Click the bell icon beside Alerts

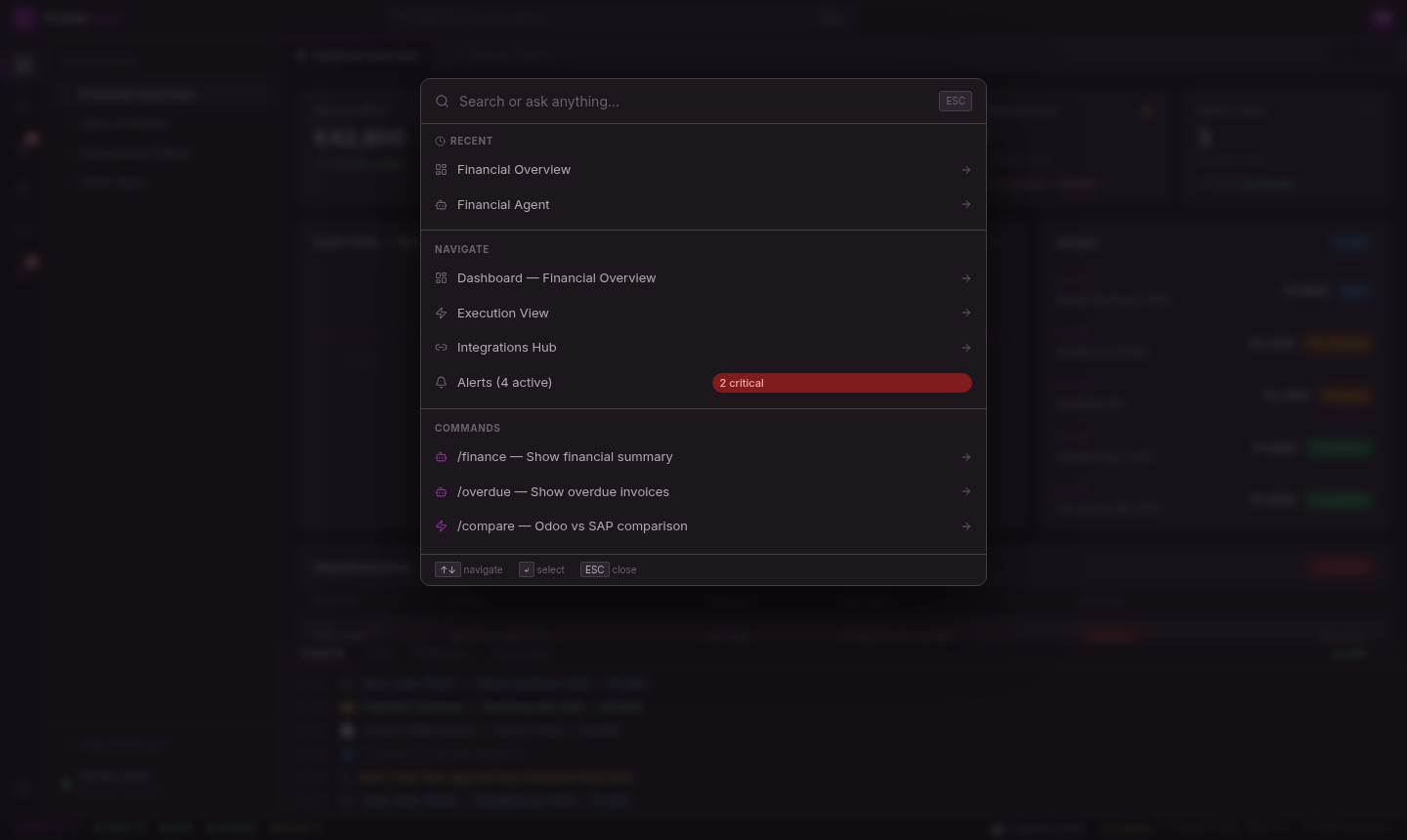[x=442, y=382]
